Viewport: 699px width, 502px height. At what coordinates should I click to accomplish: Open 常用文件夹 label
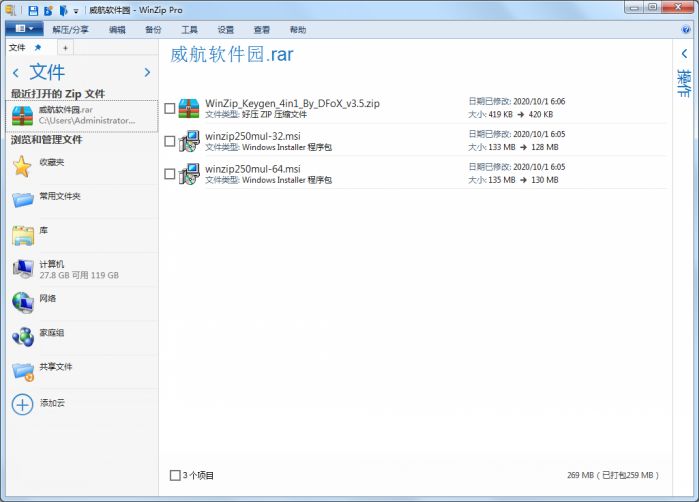[x=60, y=196]
